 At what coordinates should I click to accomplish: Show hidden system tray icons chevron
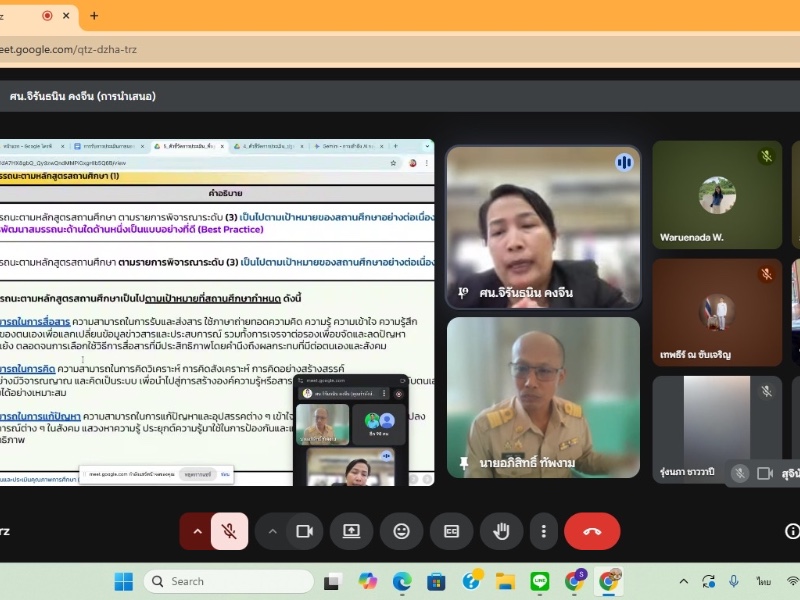click(684, 581)
